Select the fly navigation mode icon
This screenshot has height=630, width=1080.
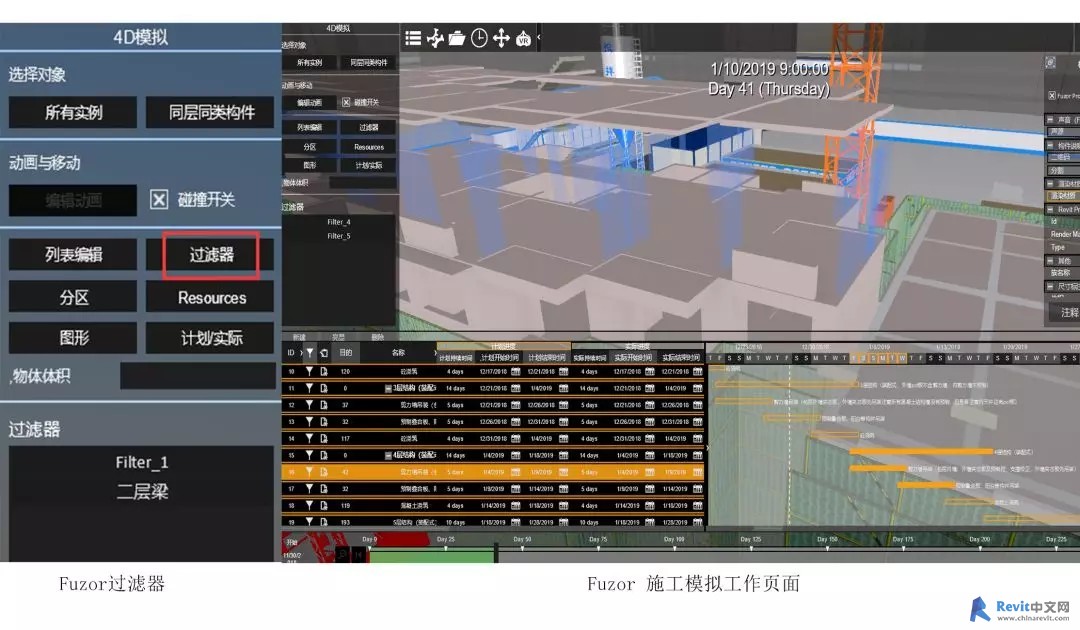pos(435,38)
